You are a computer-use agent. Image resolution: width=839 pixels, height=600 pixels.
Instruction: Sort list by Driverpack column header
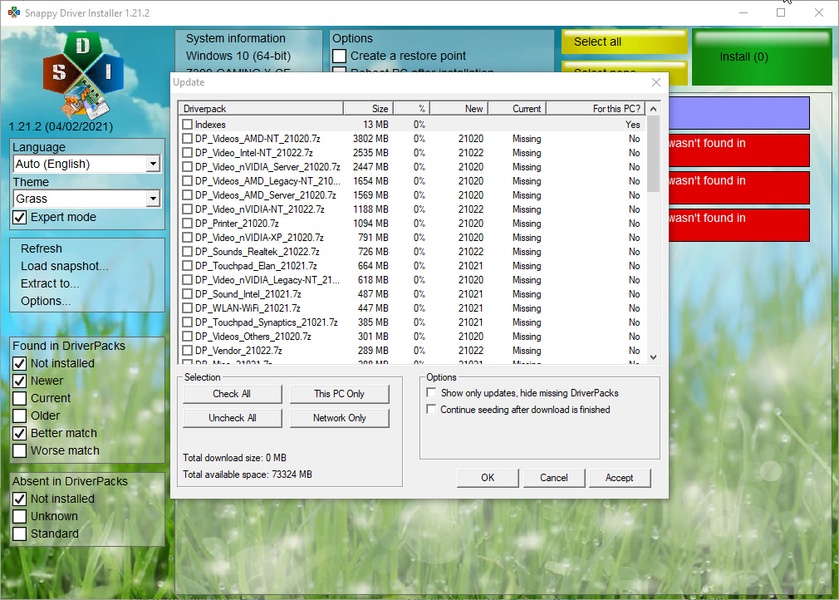260,108
